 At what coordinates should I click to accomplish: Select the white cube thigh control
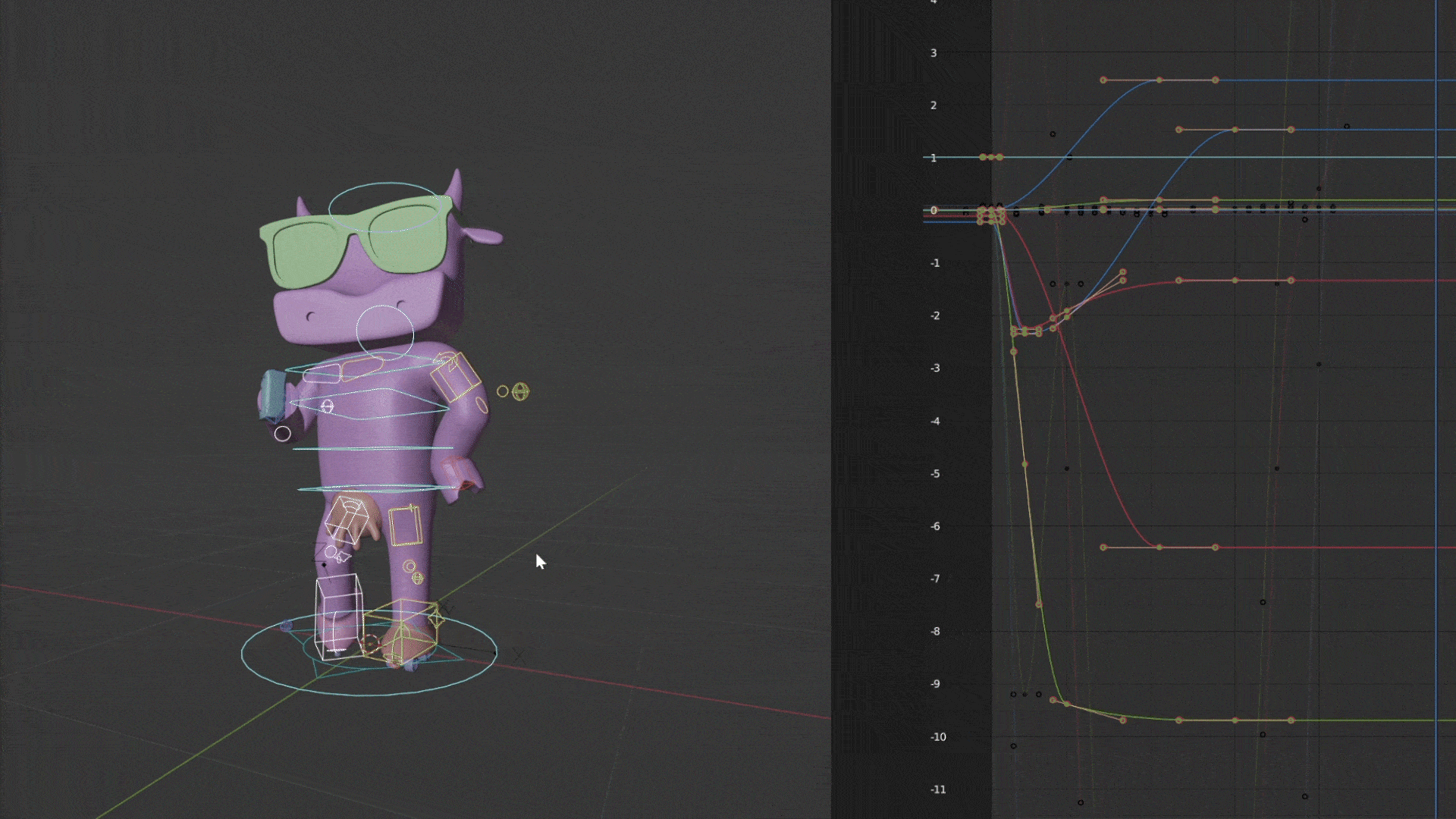tap(346, 519)
